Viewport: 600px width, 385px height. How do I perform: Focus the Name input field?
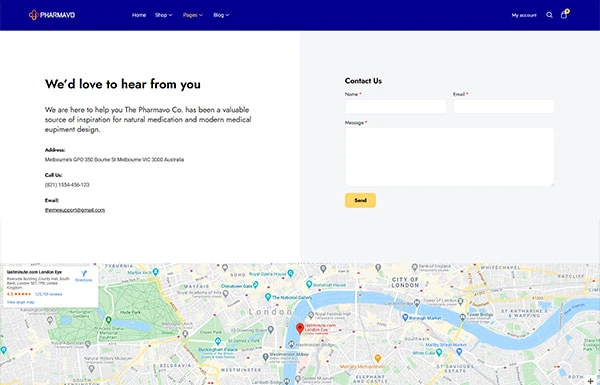coord(396,106)
